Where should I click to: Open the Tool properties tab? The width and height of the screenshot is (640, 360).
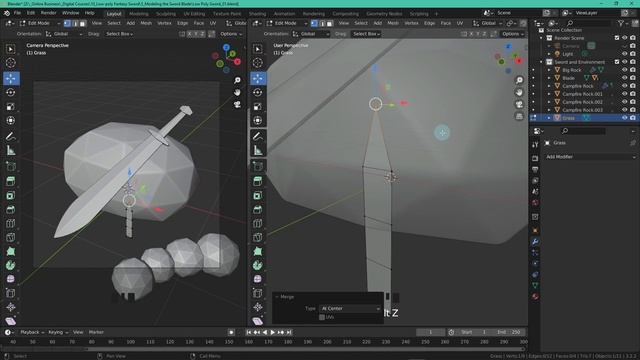[x=535, y=144]
